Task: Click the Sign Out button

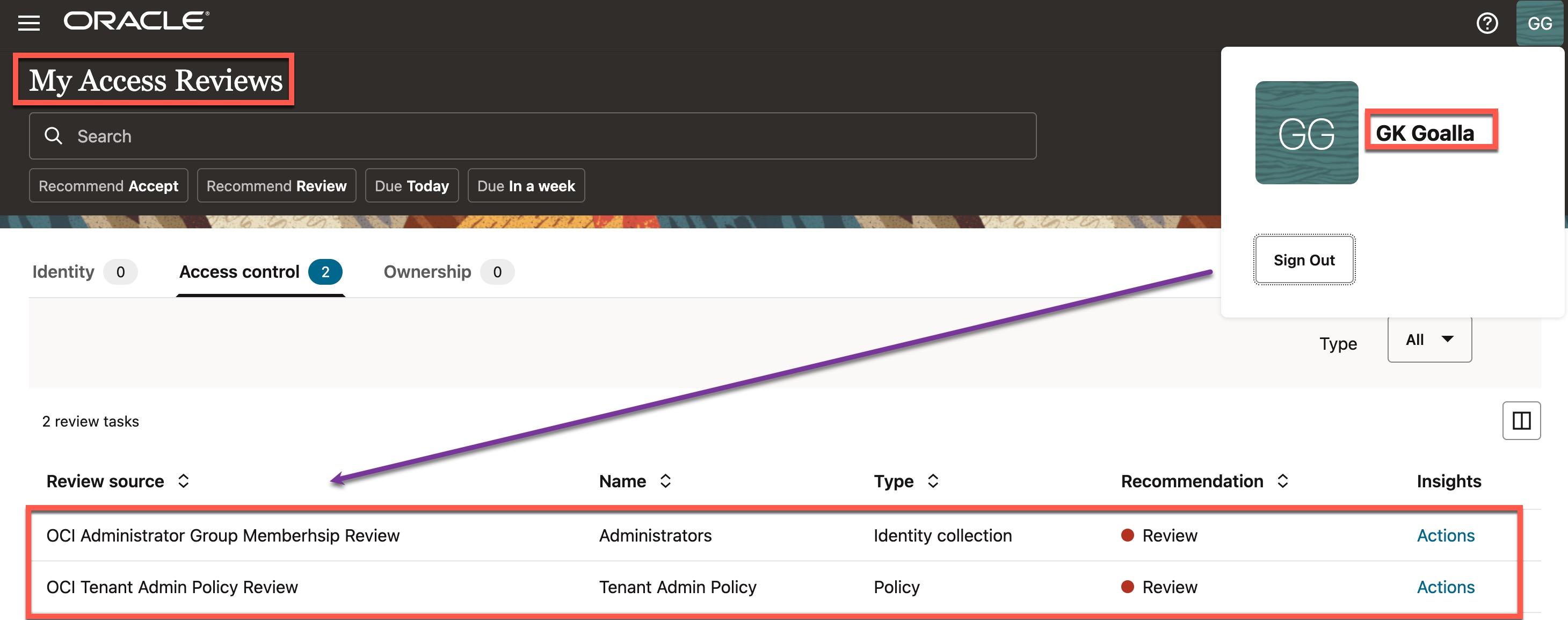Action: point(1304,260)
